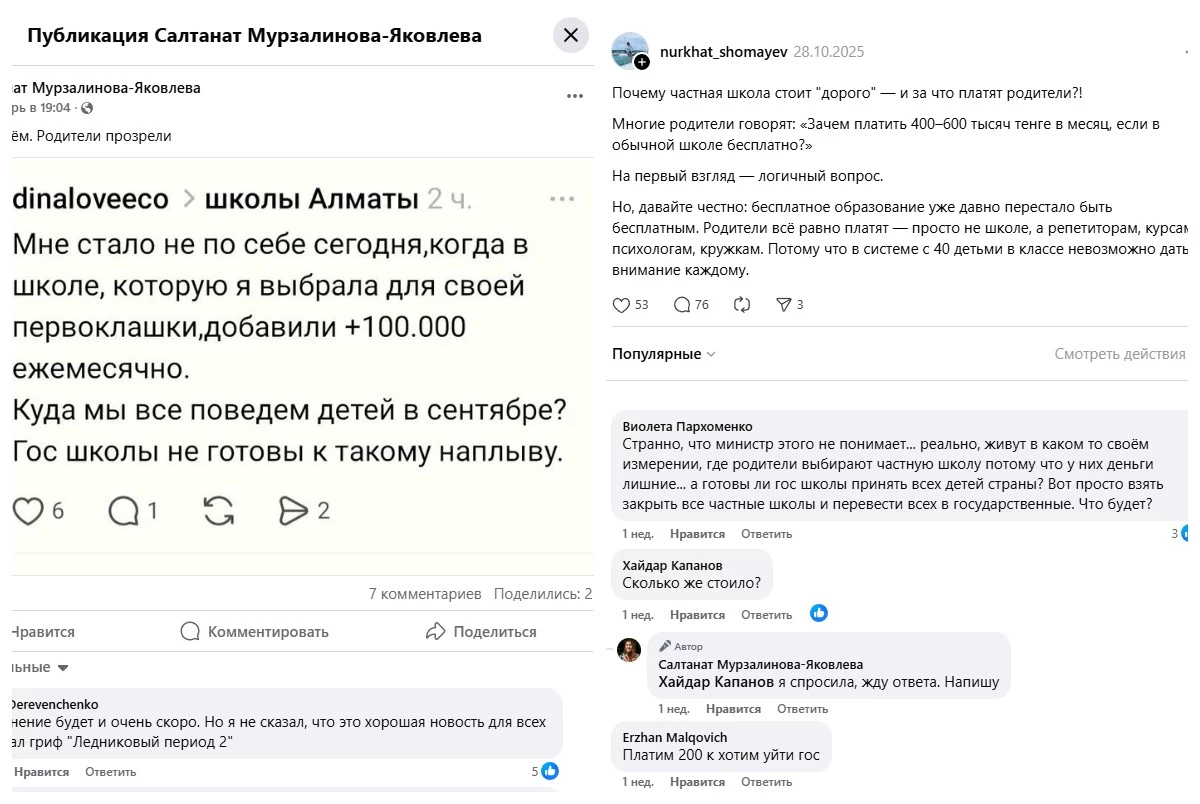Click the blue like reaction under Хайдар Капанов's comment
This screenshot has height=804, width=1200.
click(819, 613)
